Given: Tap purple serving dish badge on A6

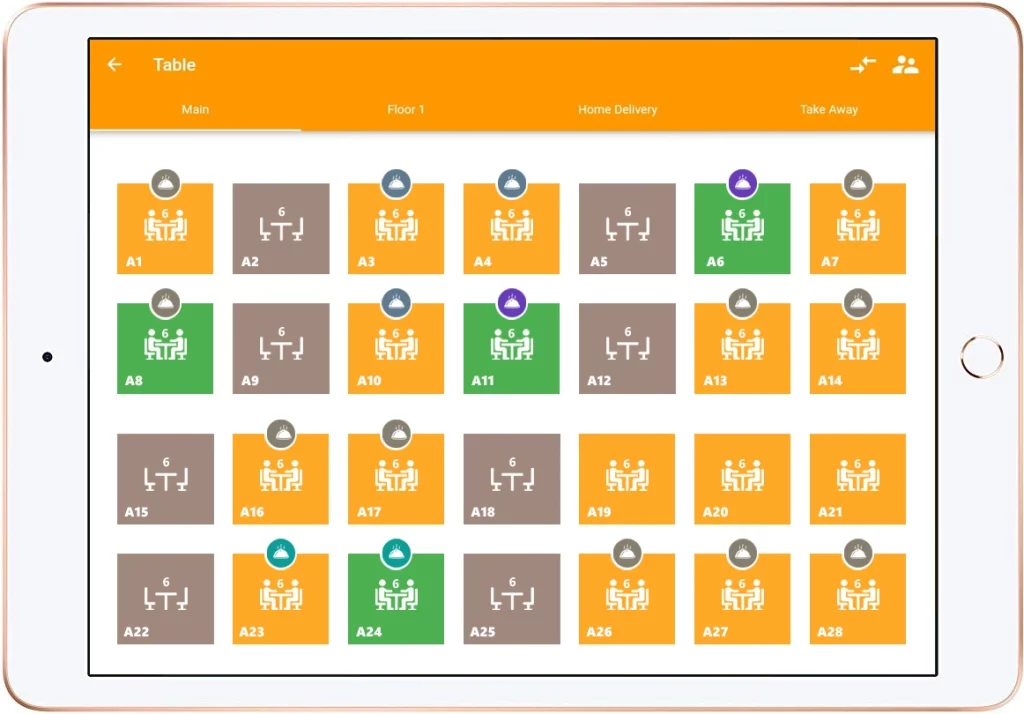Looking at the screenshot, I should click(x=742, y=184).
